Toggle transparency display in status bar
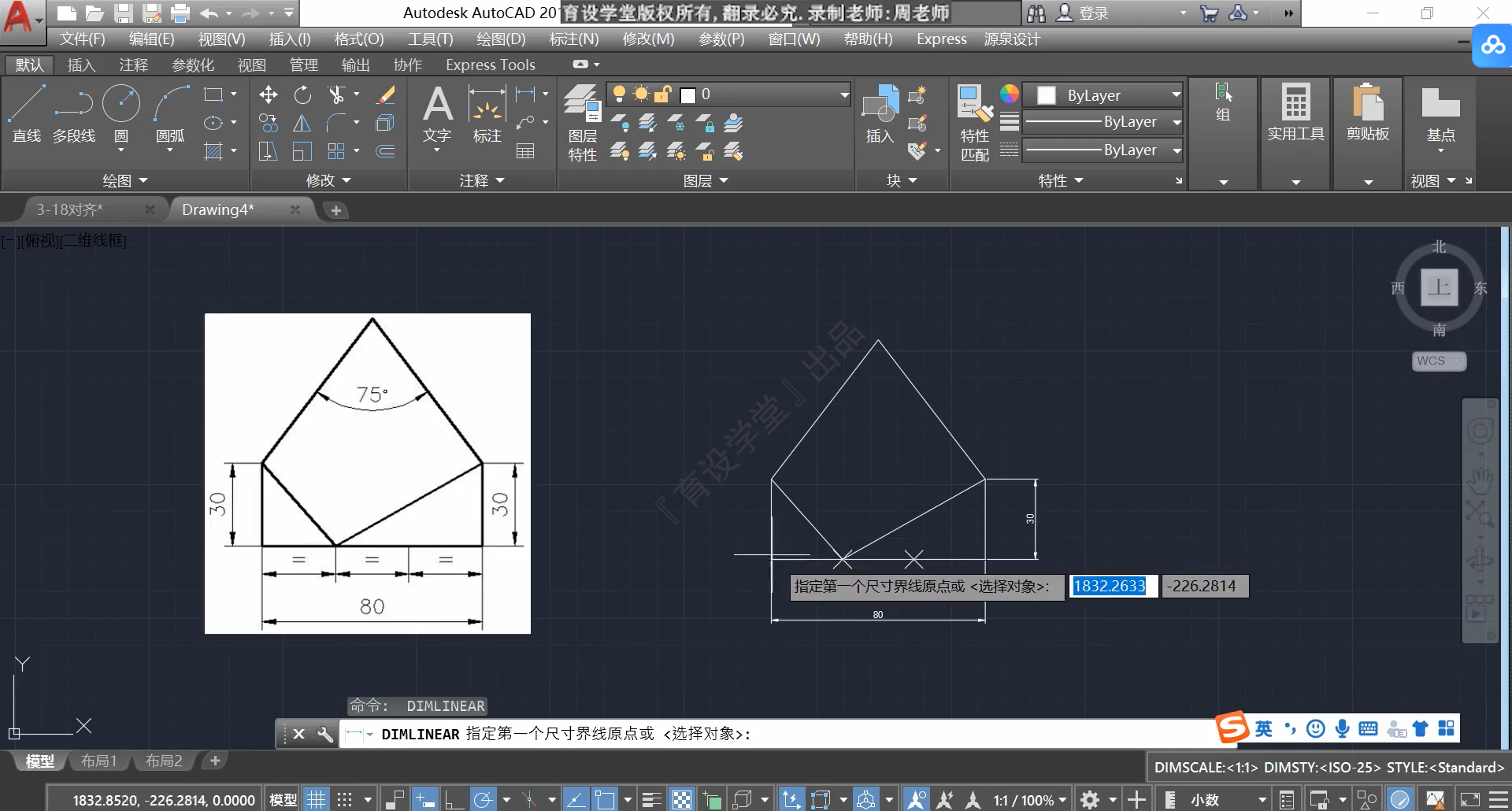Image resolution: width=1512 pixels, height=811 pixels. tap(682, 800)
